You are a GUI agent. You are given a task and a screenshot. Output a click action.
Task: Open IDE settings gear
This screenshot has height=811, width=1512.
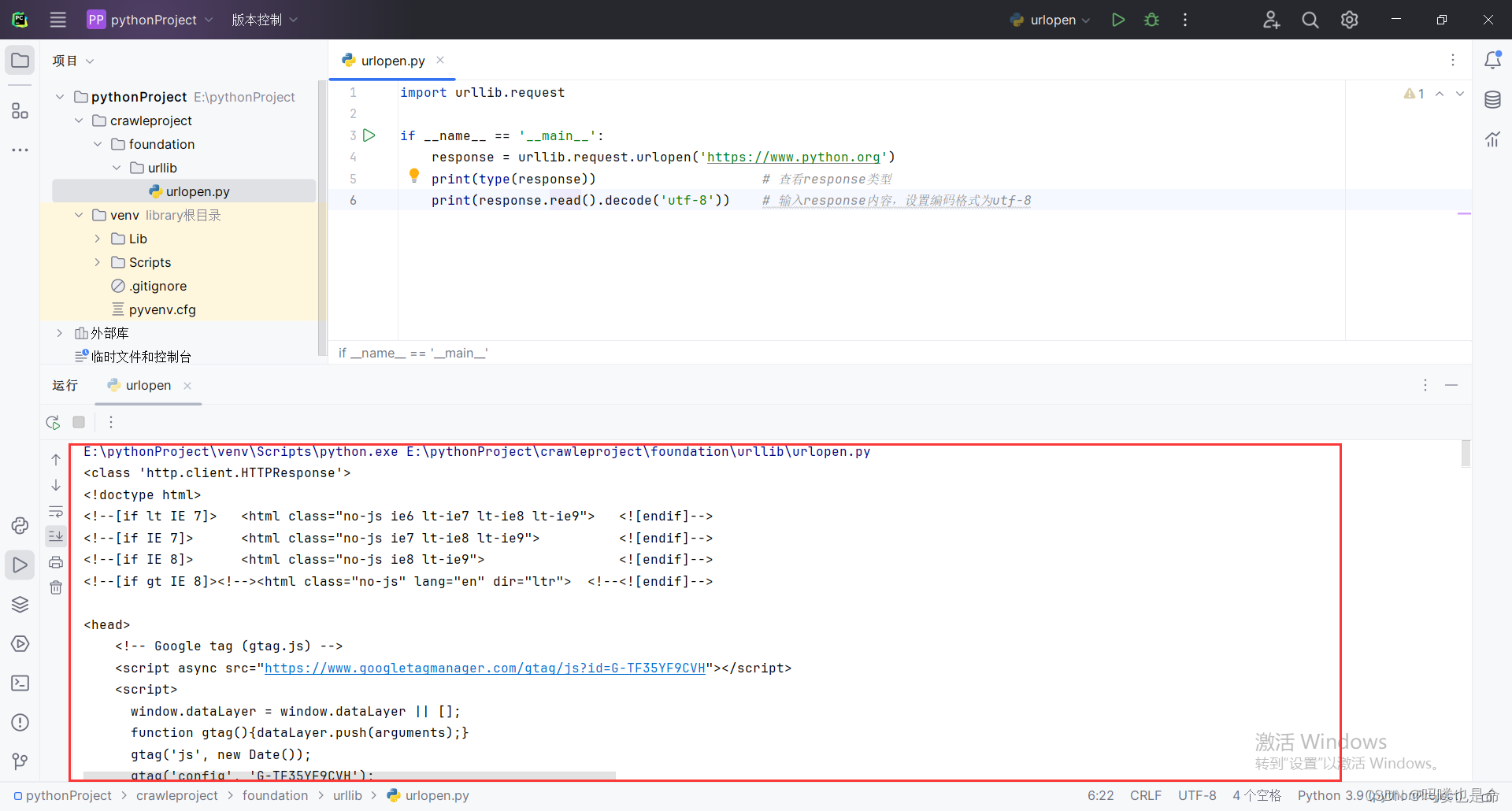click(1350, 20)
